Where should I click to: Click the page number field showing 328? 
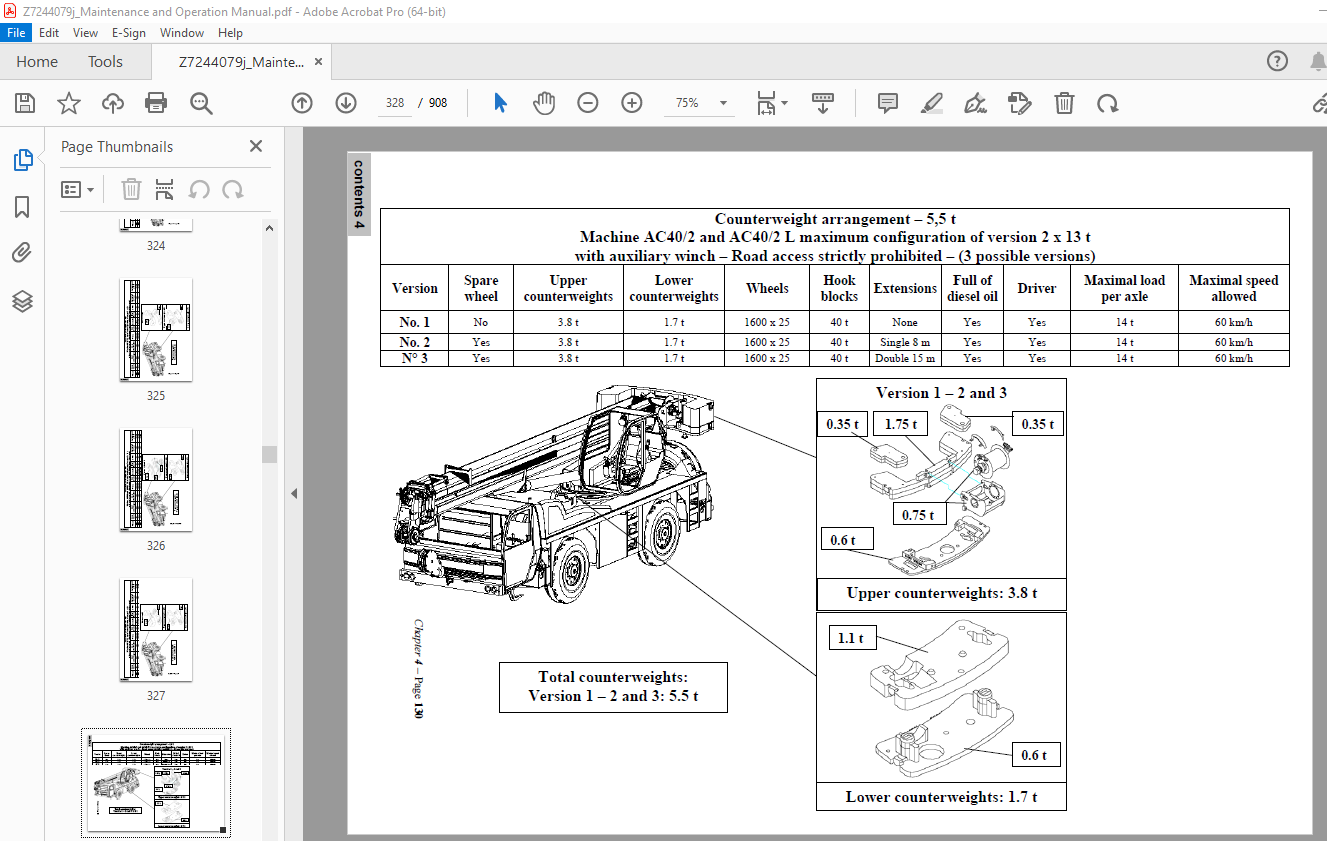(x=395, y=103)
